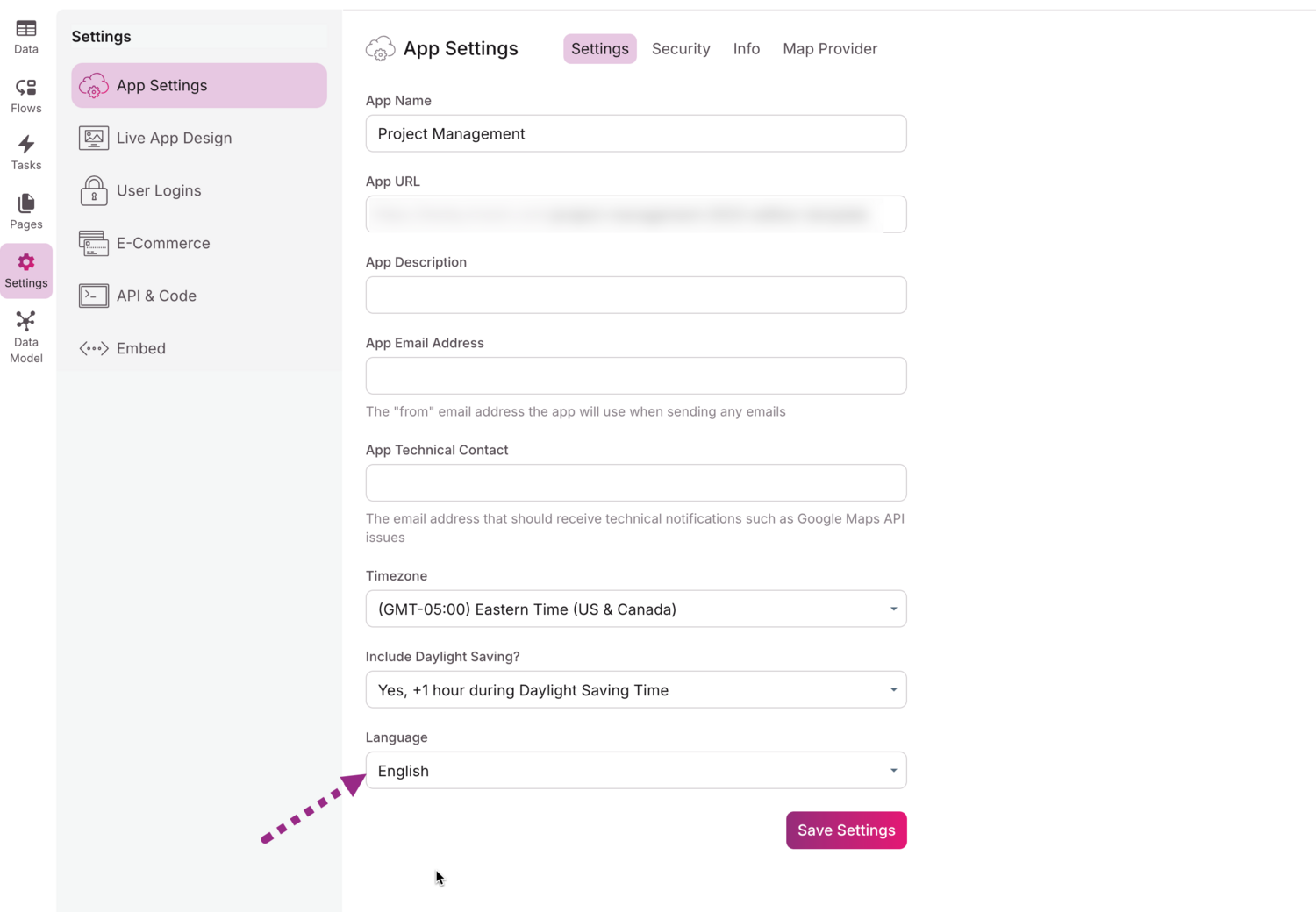Click the Live App Design icon

[x=94, y=138]
